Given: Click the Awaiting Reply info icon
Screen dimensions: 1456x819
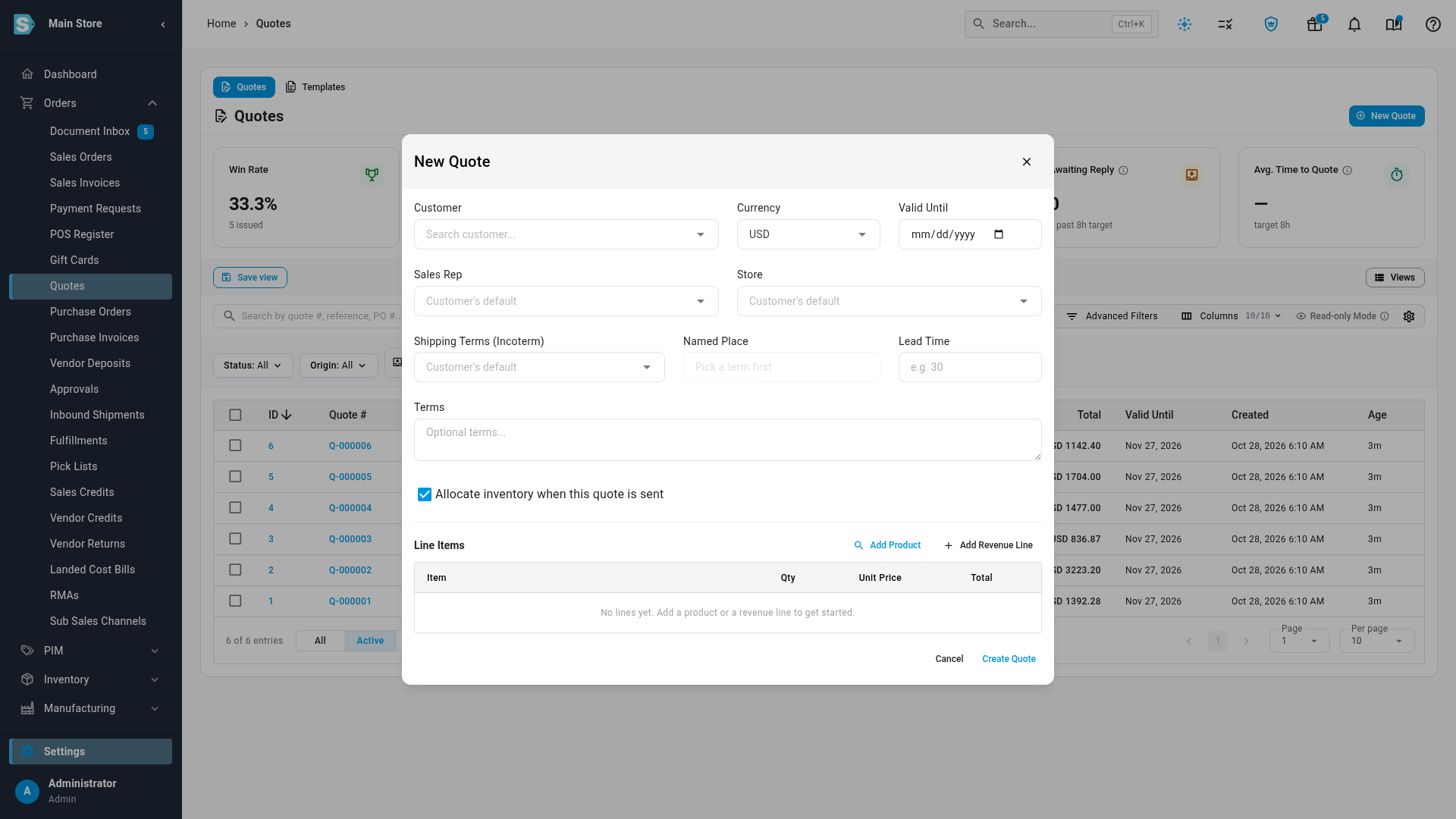Looking at the screenshot, I should (1124, 171).
